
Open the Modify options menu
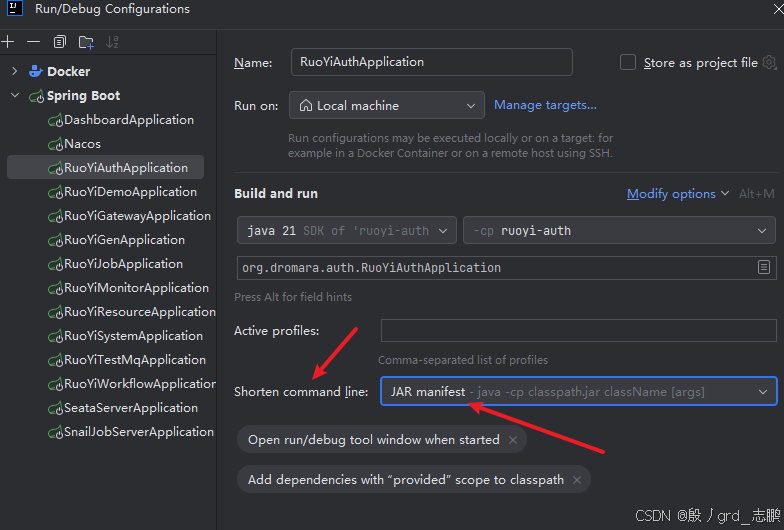[x=678, y=194]
